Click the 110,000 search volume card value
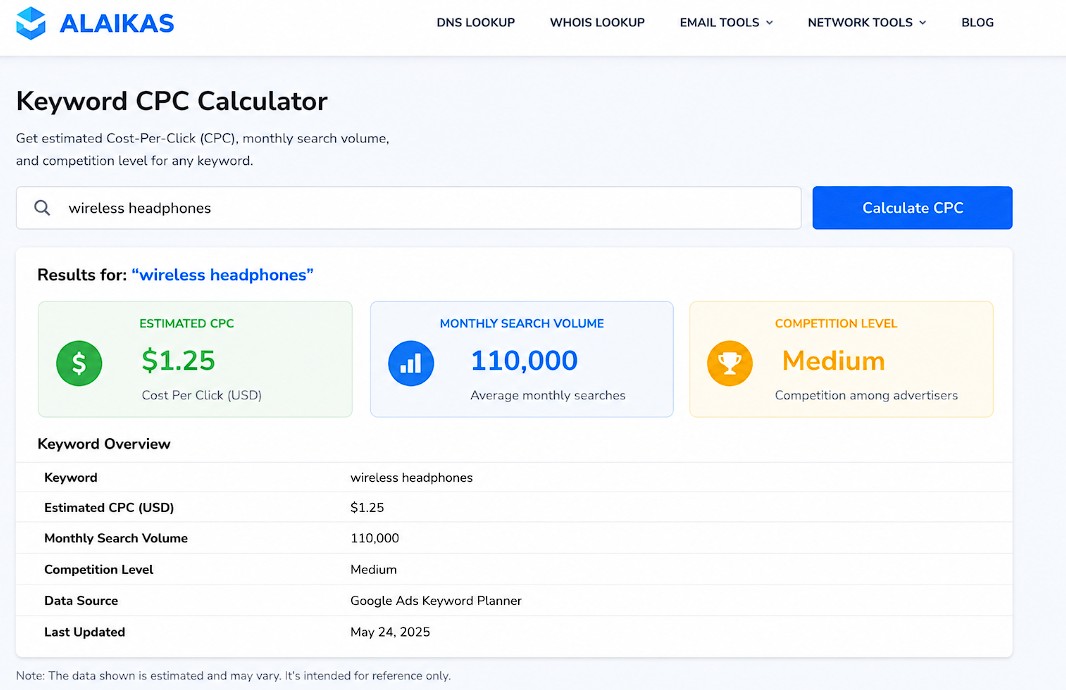The height and width of the screenshot is (690, 1066). coord(524,360)
